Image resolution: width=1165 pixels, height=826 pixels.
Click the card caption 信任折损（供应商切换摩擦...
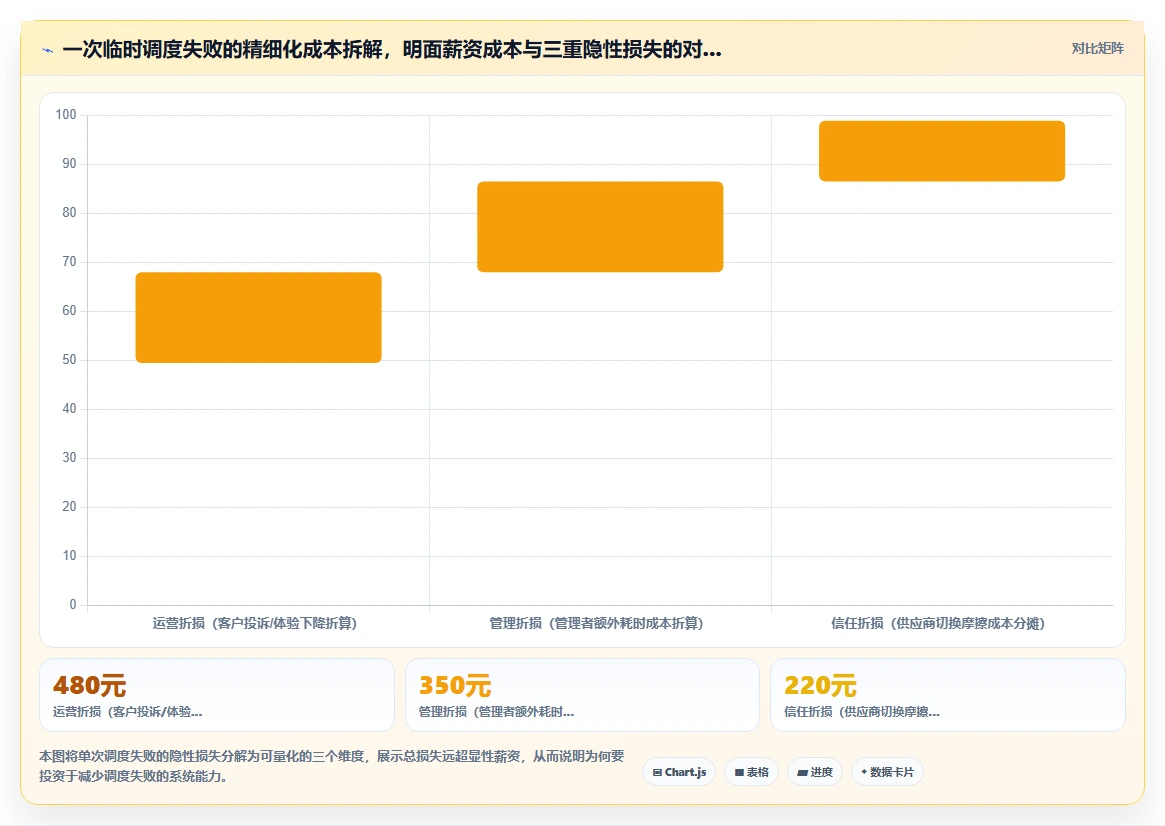coord(862,712)
